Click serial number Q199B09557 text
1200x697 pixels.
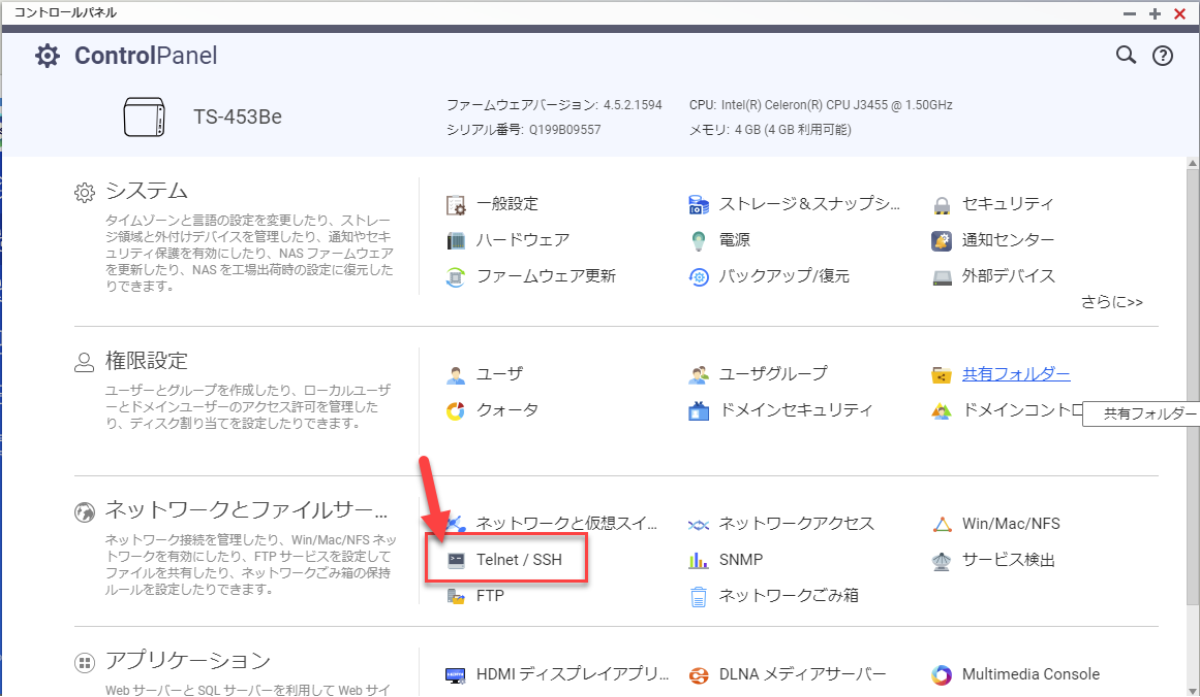[565, 130]
